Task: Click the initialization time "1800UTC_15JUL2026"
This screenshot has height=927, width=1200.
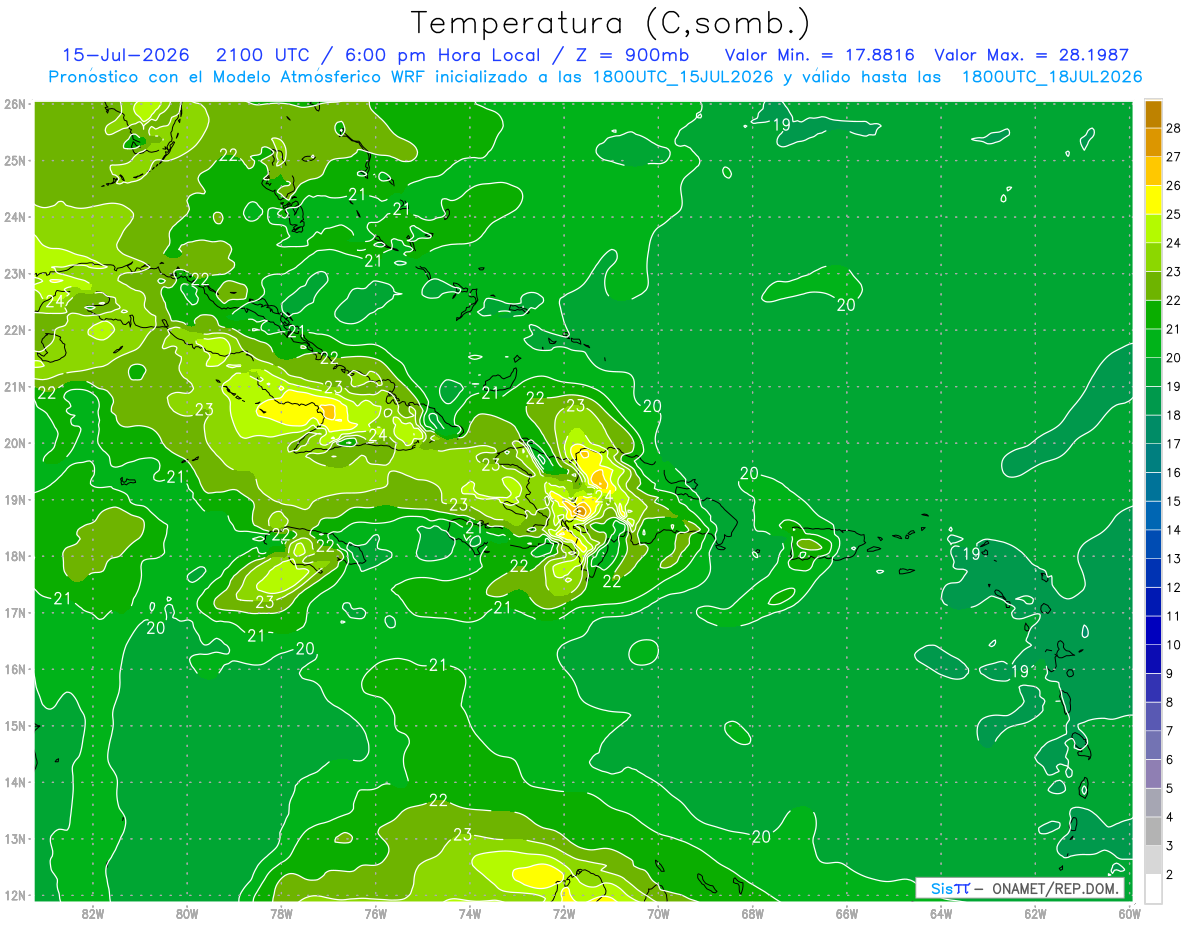Action: pos(684,77)
